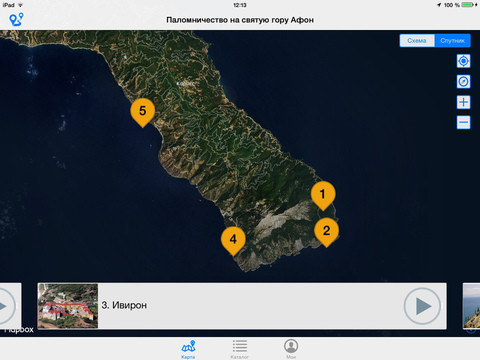
Task: Open the route icon in top-left corner
Action: 16,19
